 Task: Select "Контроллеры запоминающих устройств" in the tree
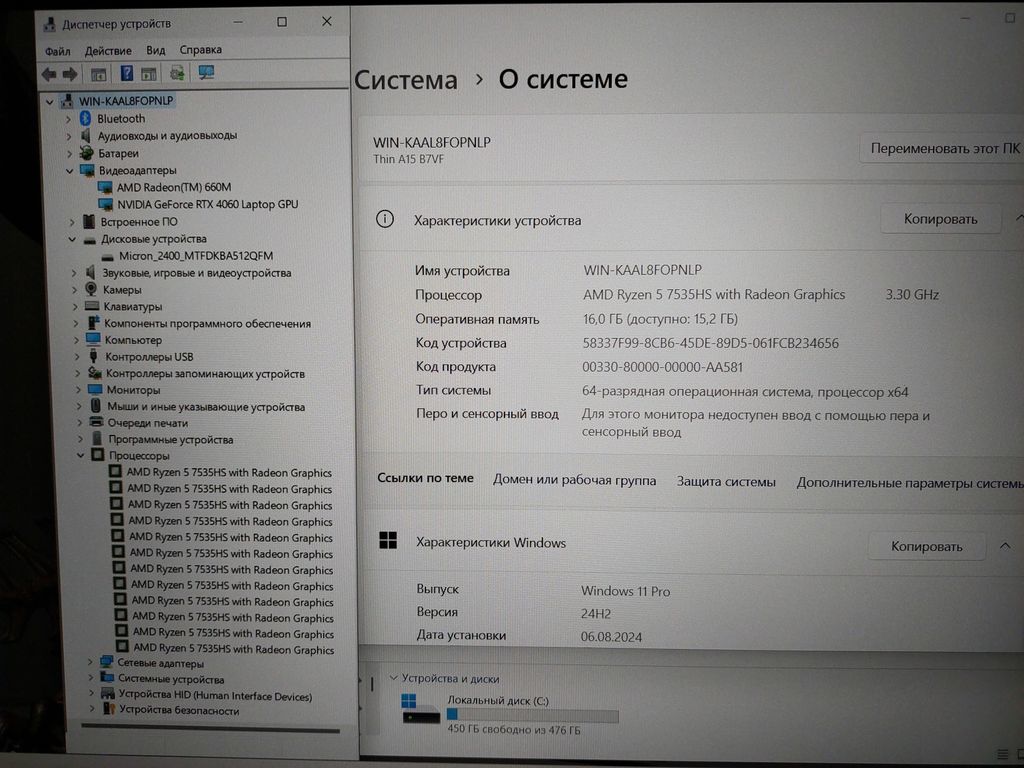point(205,374)
